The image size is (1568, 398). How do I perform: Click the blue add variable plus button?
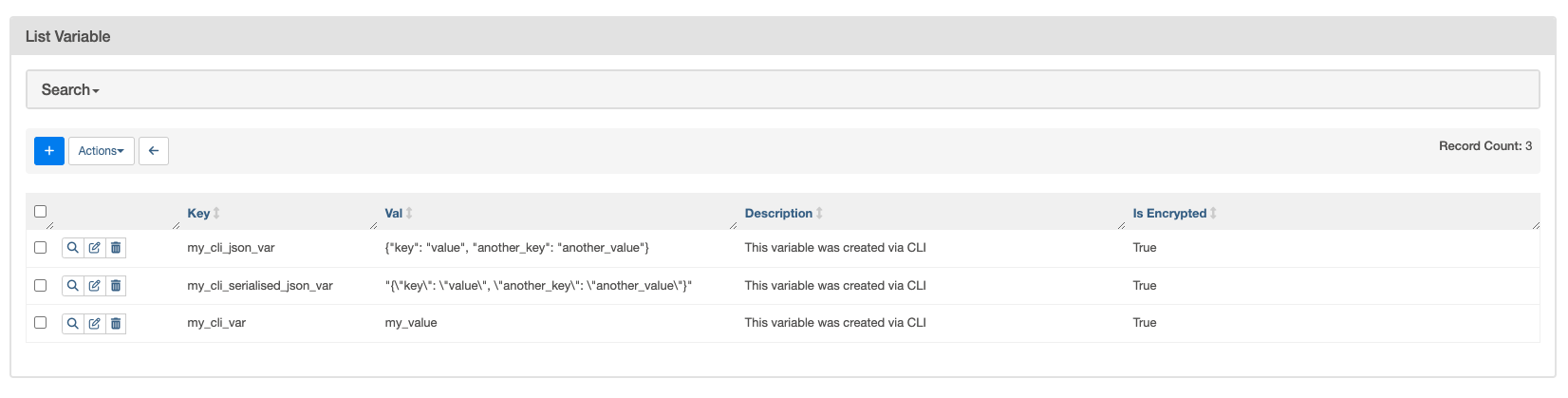point(49,151)
